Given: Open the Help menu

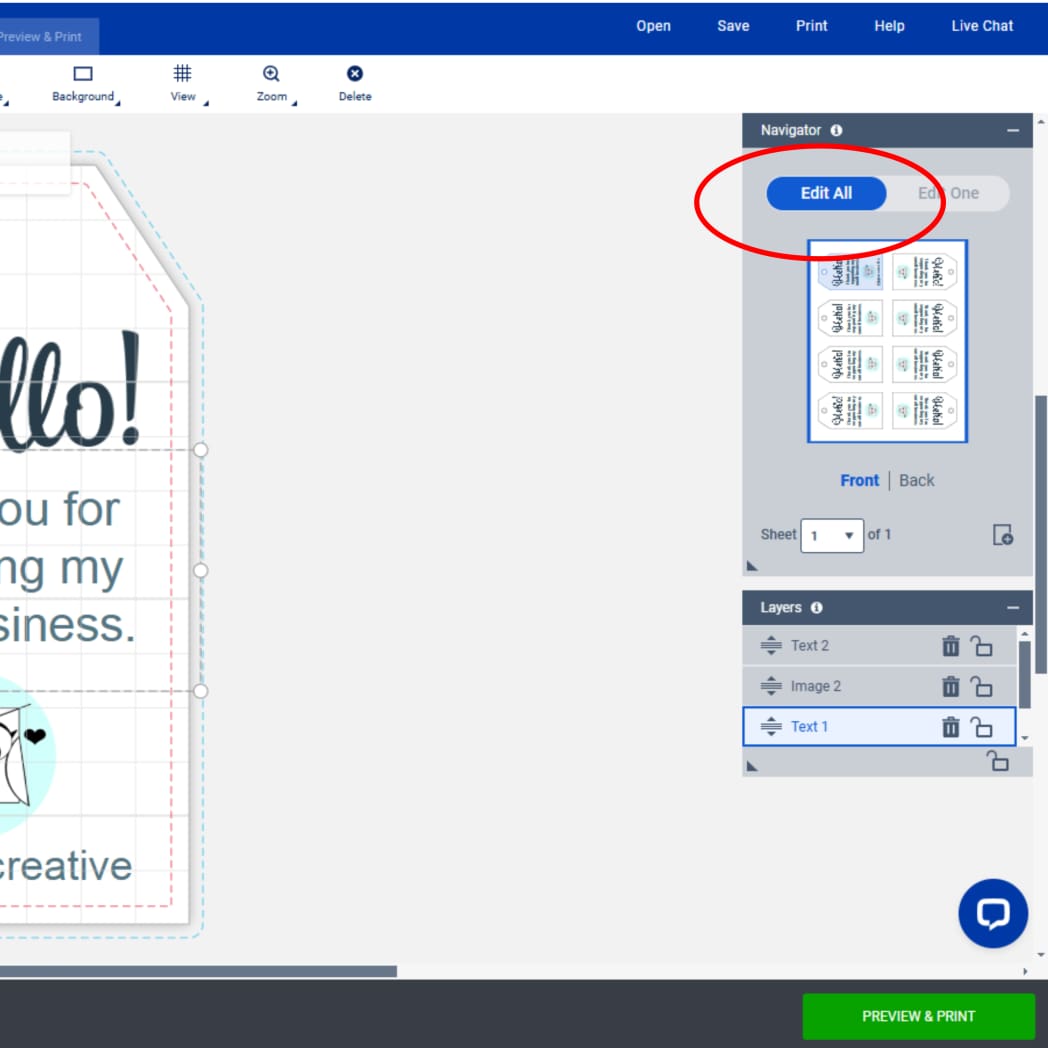Looking at the screenshot, I should pyautogui.click(x=889, y=26).
